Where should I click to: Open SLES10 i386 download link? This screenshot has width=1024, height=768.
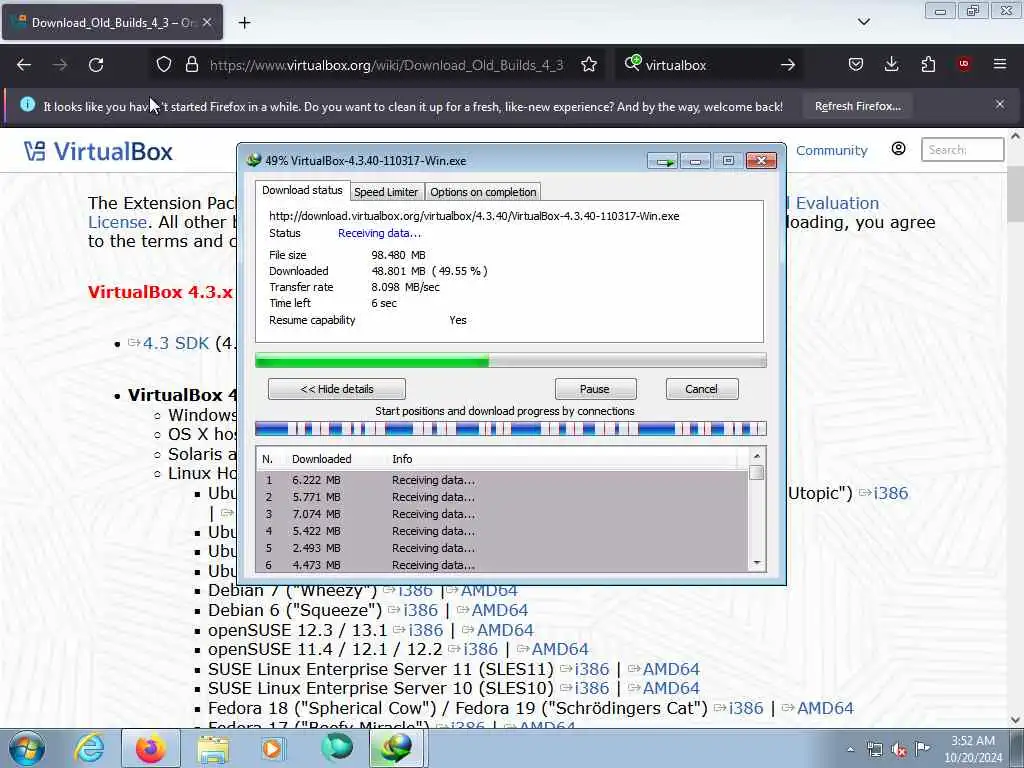click(x=592, y=688)
